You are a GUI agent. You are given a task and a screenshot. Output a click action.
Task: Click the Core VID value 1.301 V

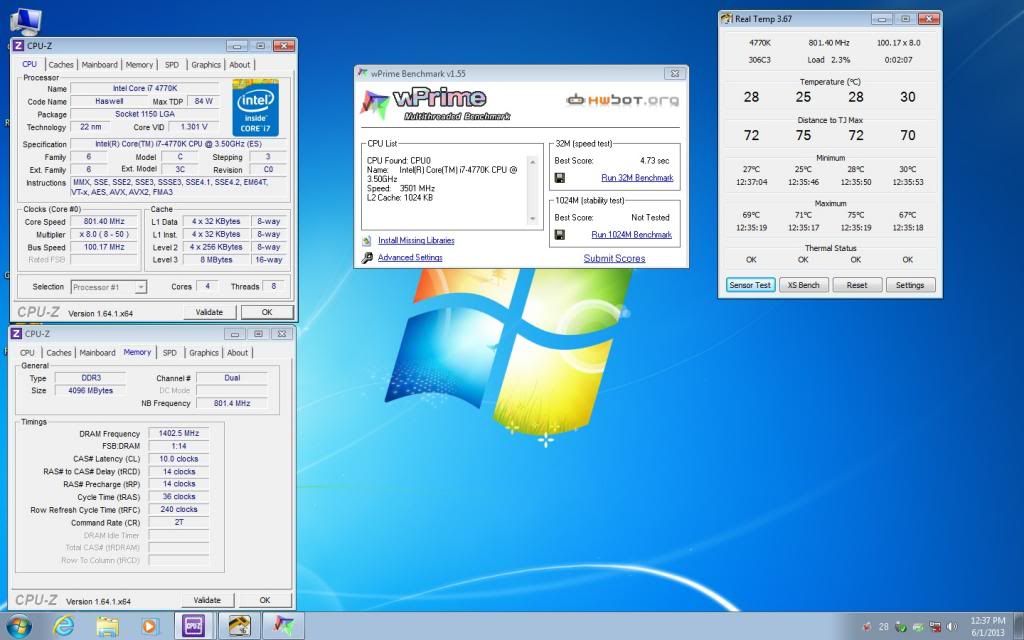point(193,127)
